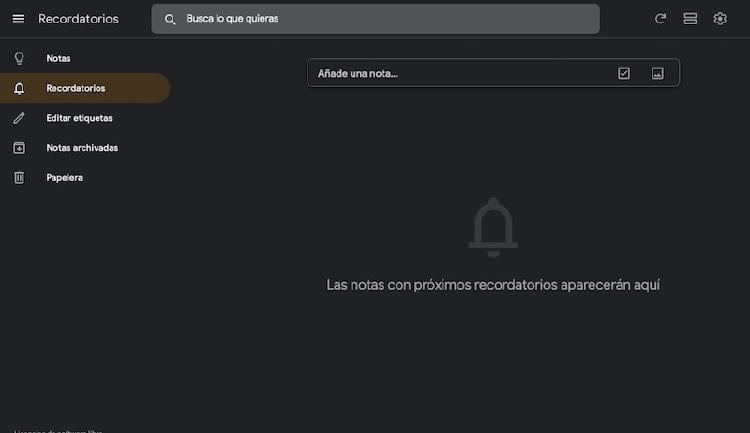Click the lightbulb Notas icon
750x433 pixels.
(18, 58)
